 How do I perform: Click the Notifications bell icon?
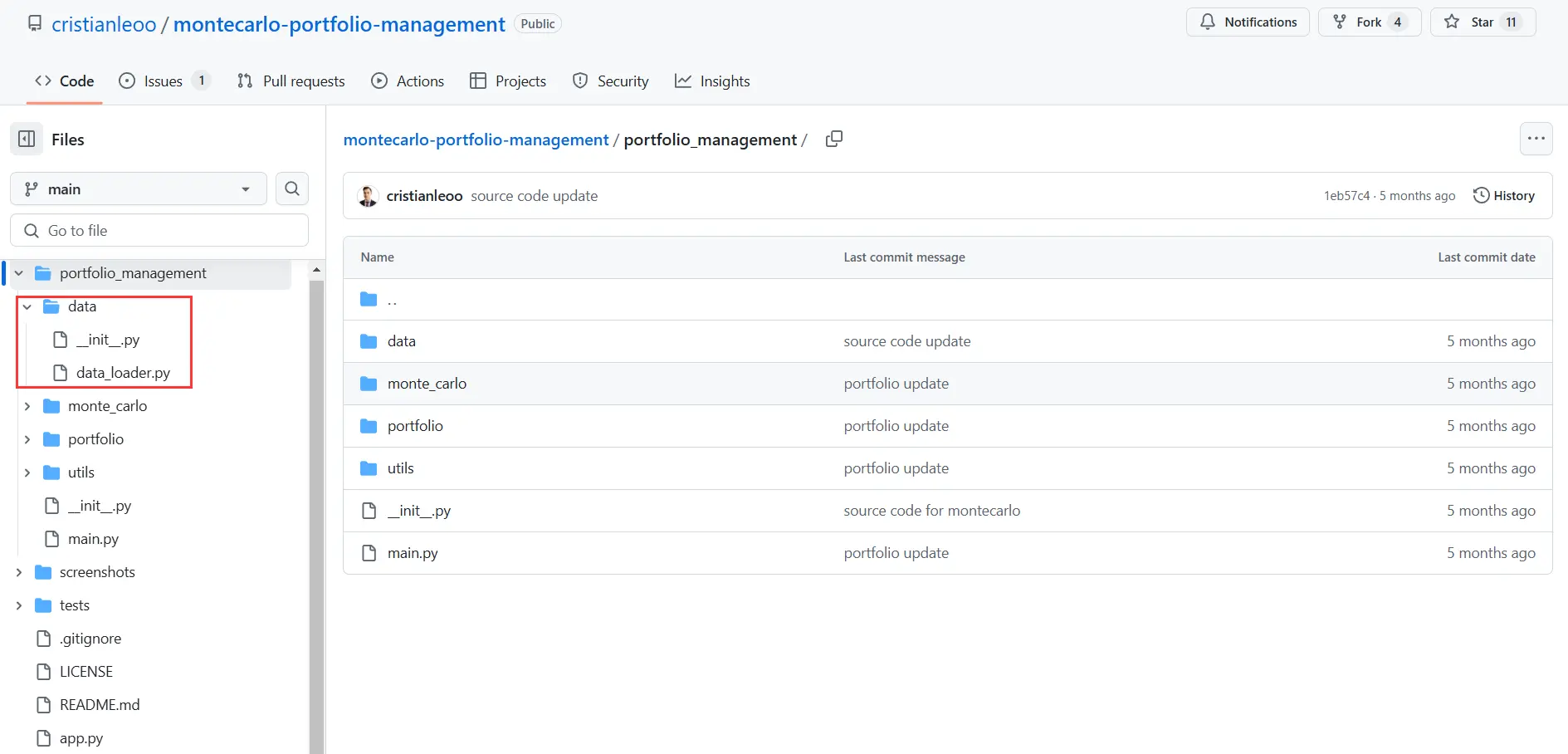[1208, 22]
